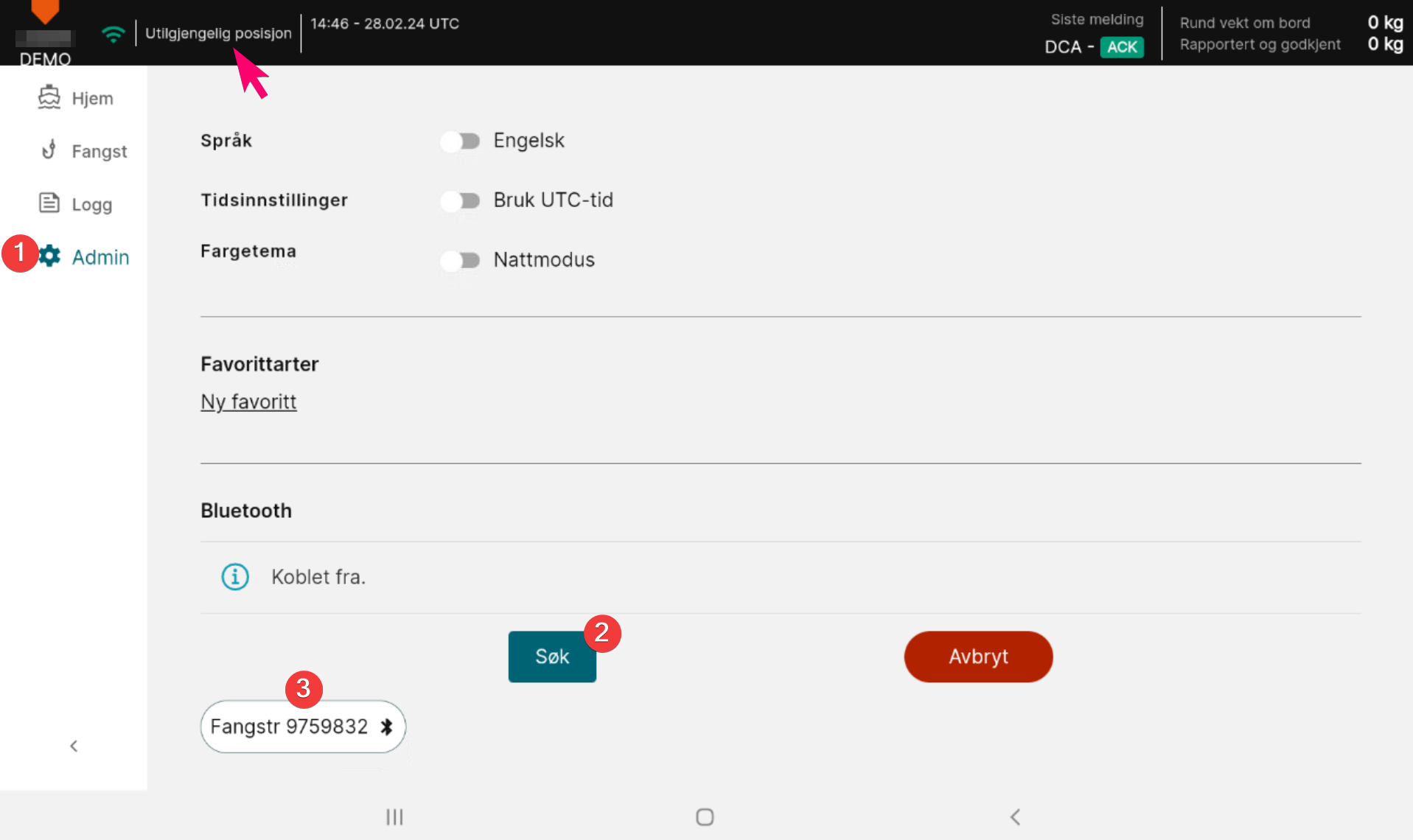Click the Ny favoritt link
This screenshot has height=840, width=1413.
click(x=248, y=402)
